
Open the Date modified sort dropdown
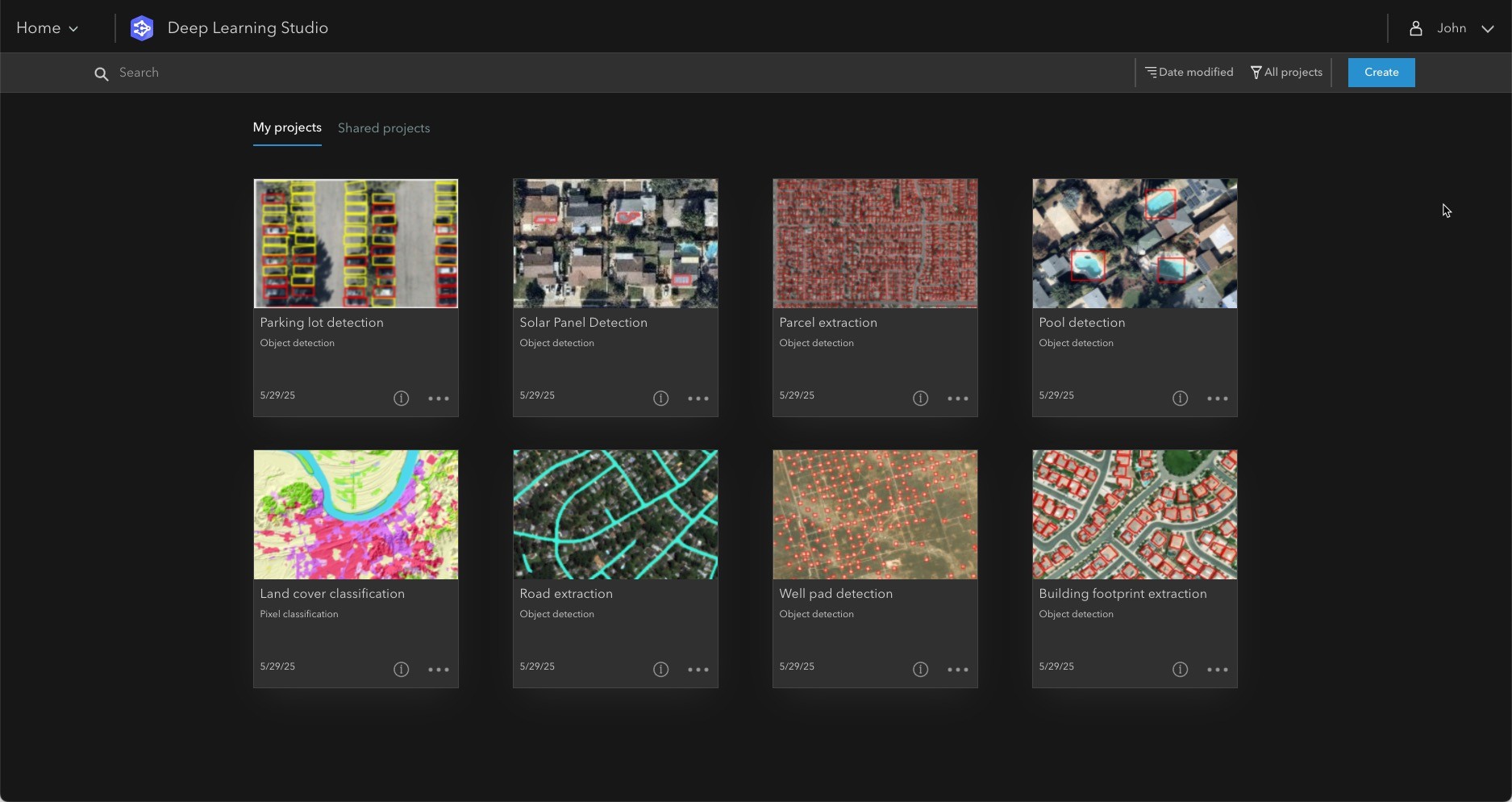(1189, 73)
